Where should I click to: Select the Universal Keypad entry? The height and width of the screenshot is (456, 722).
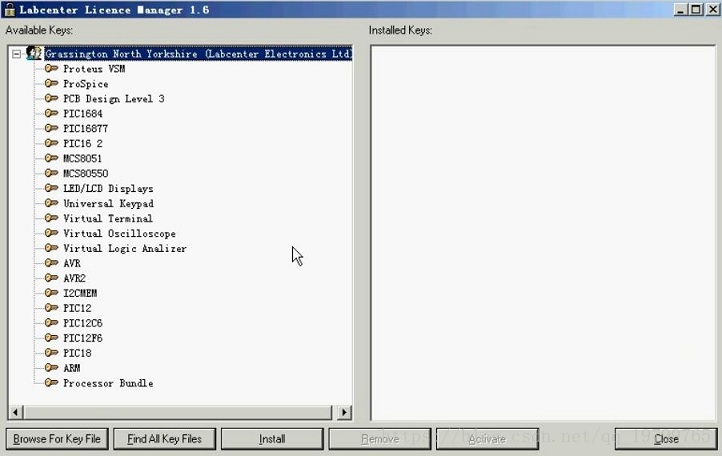pyautogui.click(x=109, y=204)
